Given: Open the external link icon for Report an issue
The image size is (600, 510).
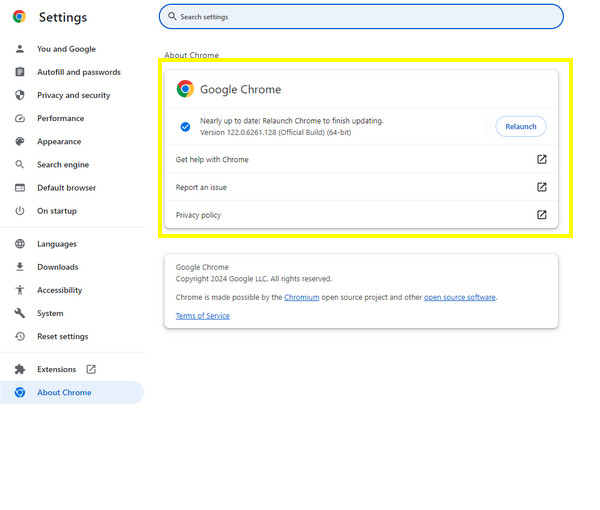Looking at the screenshot, I should (x=541, y=187).
